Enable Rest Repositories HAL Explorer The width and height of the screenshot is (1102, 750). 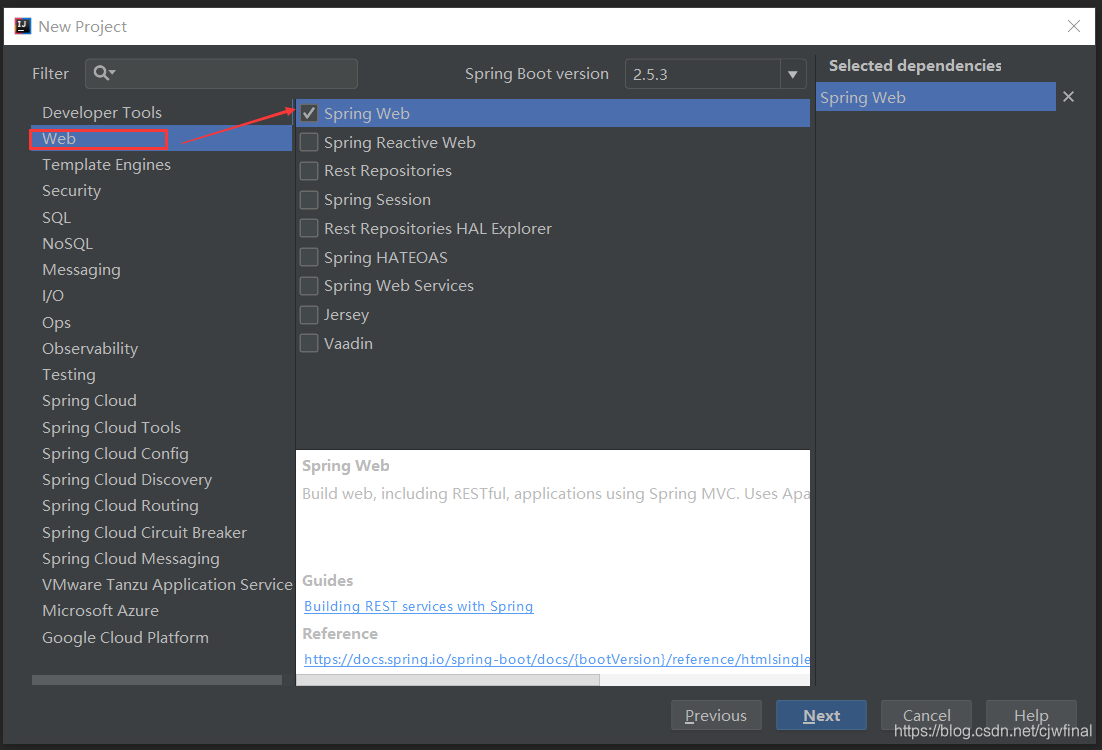pos(309,228)
